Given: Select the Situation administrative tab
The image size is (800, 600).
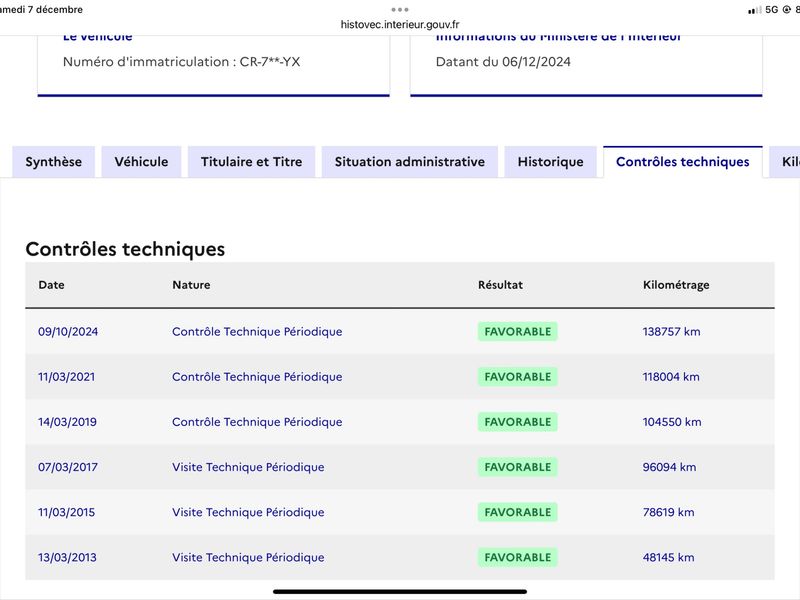Looking at the screenshot, I should 410,162.
